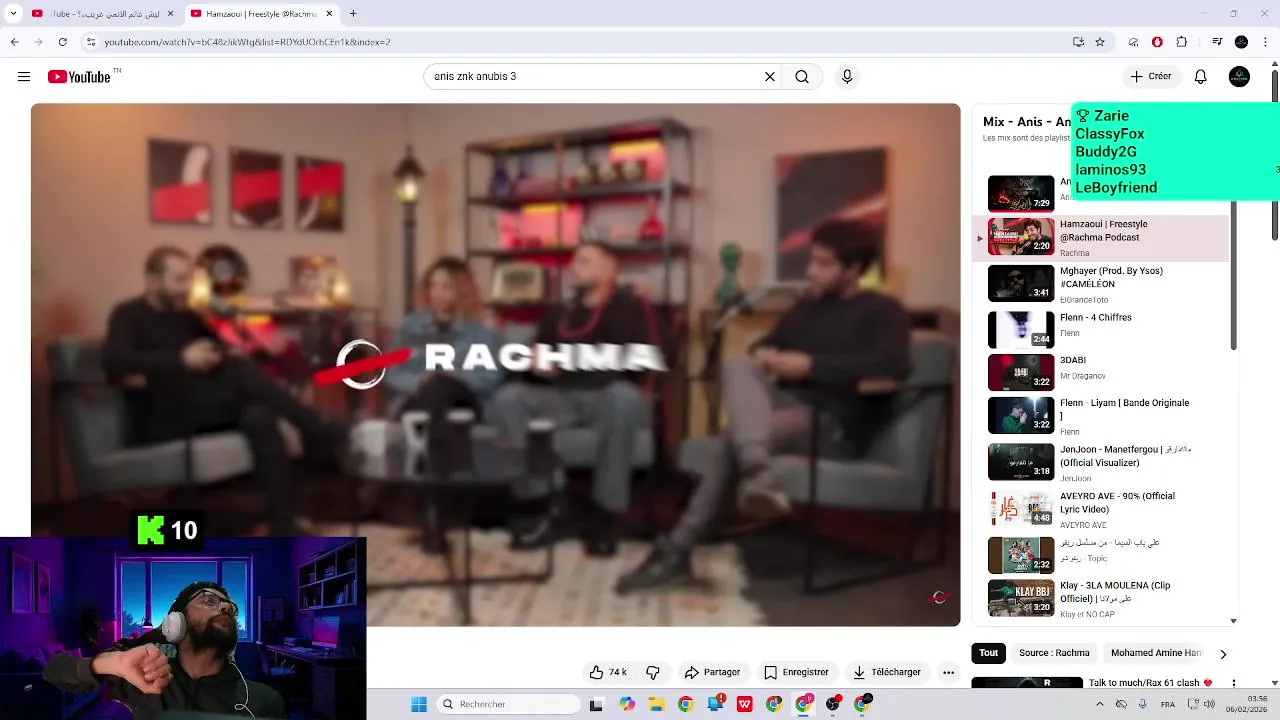Open the Windows Start menu

(418, 704)
